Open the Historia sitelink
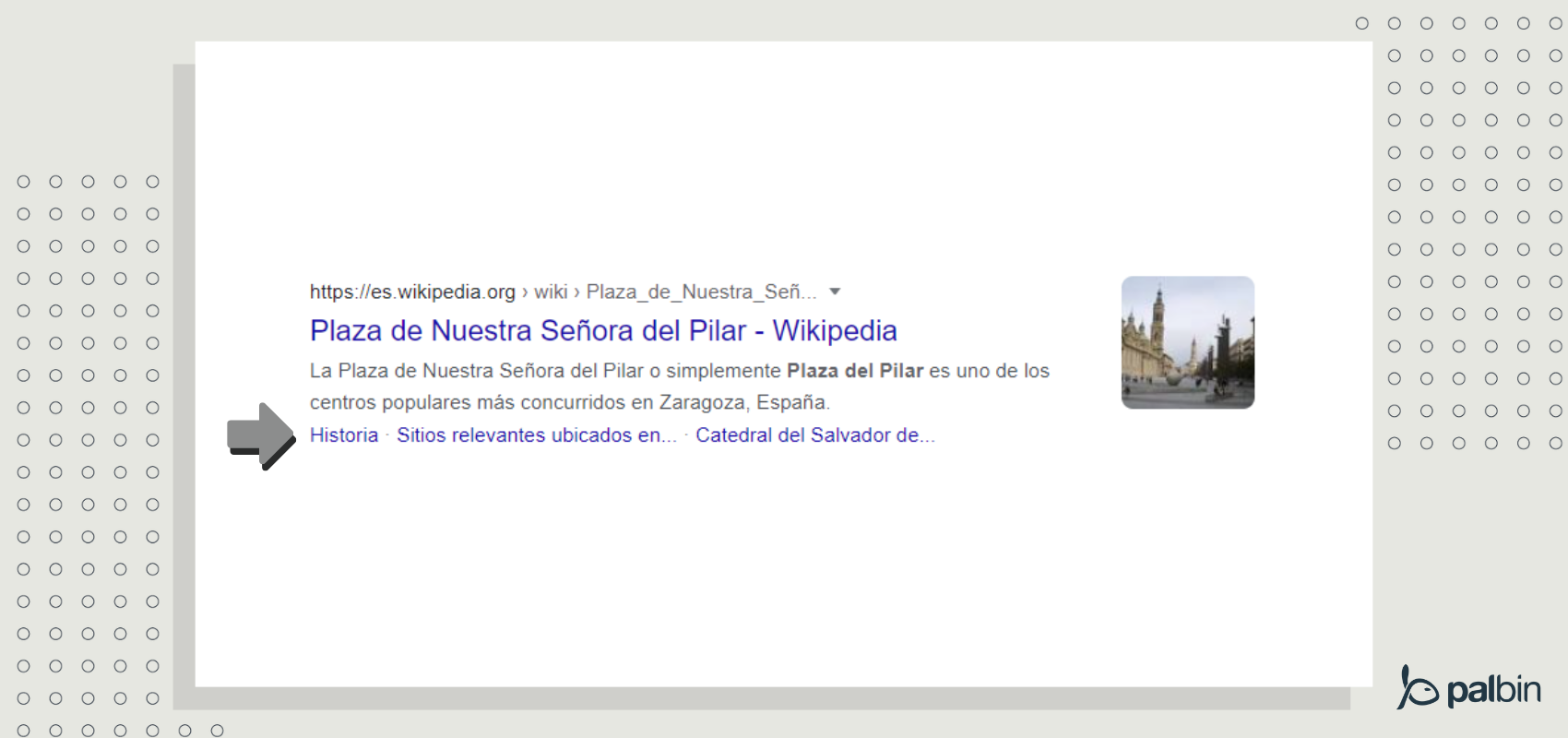 point(344,435)
